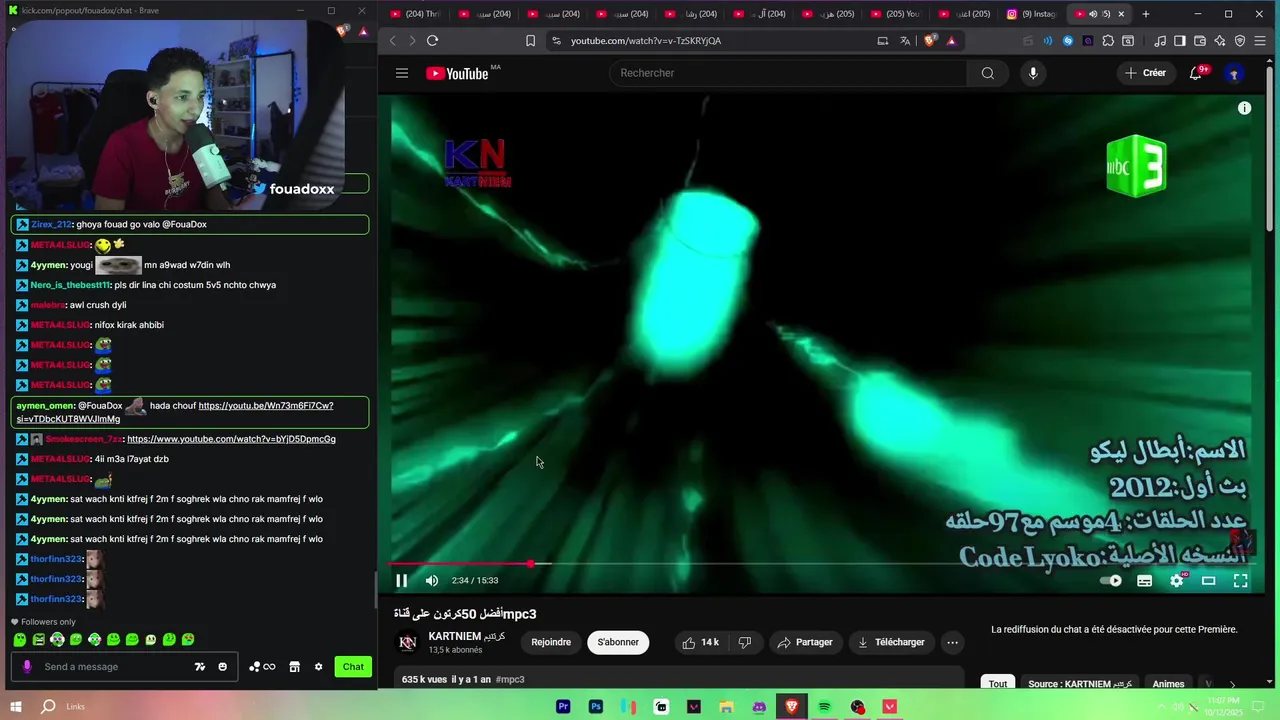The width and height of the screenshot is (1280, 720).
Task: Click the Partager share button
Action: tap(805, 642)
